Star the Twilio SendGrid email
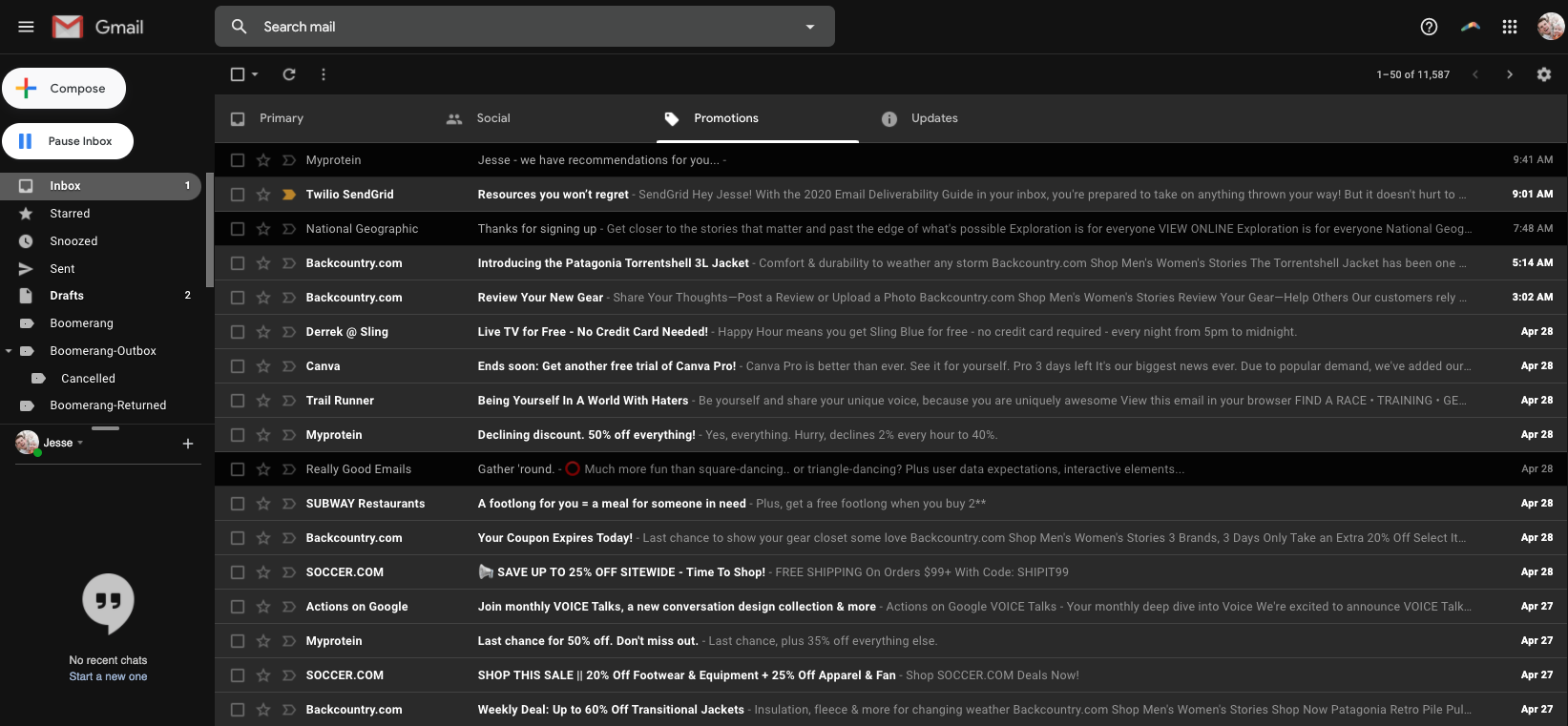The height and width of the screenshot is (726, 1568). [x=263, y=195]
